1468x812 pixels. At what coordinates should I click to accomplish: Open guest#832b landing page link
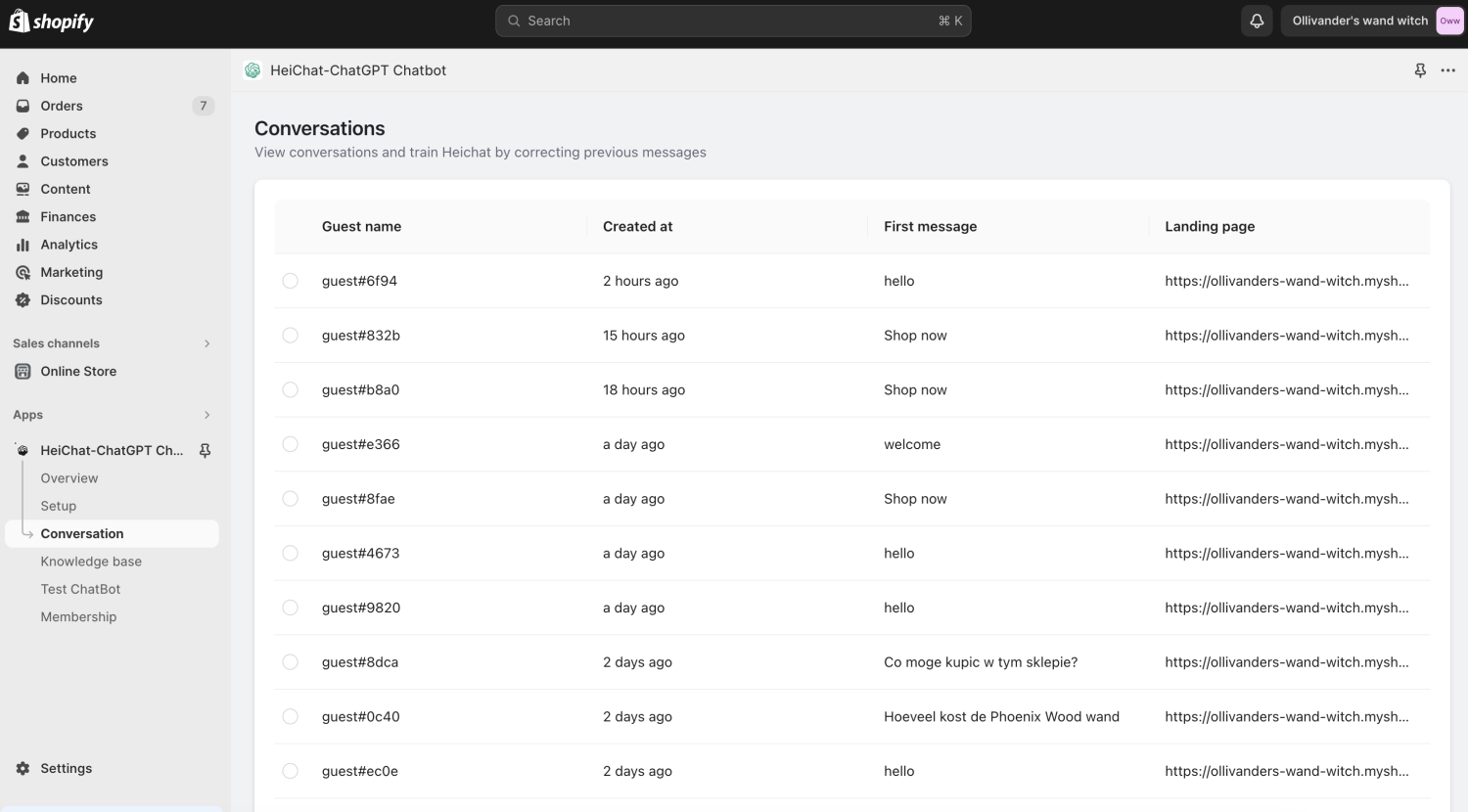pyautogui.click(x=1286, y=336)
